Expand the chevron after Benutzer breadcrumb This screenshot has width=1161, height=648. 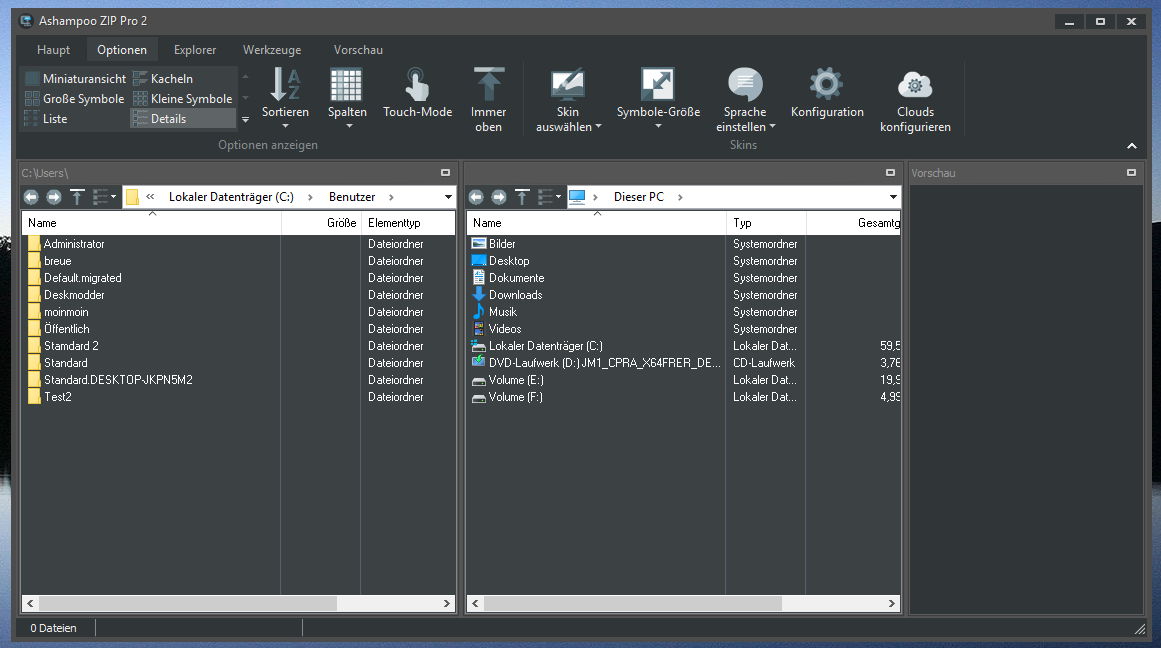click(x=391, y=197)
